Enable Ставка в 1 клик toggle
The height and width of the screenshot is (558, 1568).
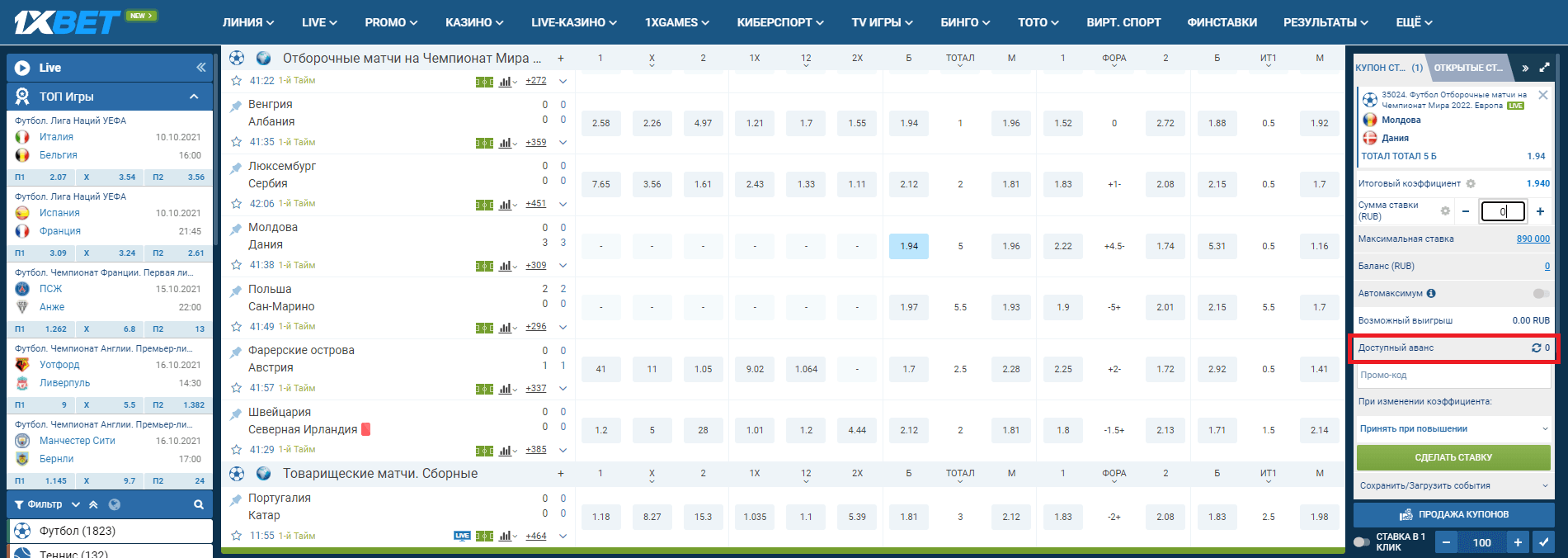point(1362,542)
